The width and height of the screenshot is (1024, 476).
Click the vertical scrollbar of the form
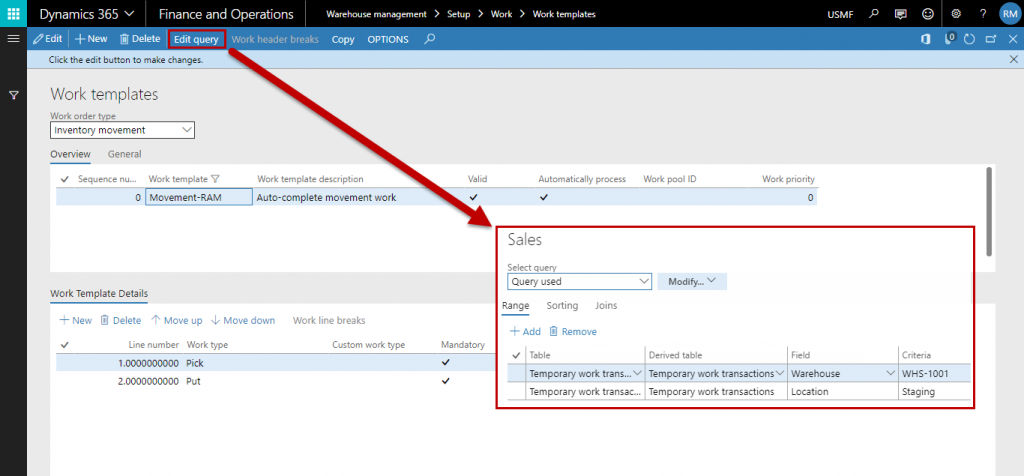point(989,211)
